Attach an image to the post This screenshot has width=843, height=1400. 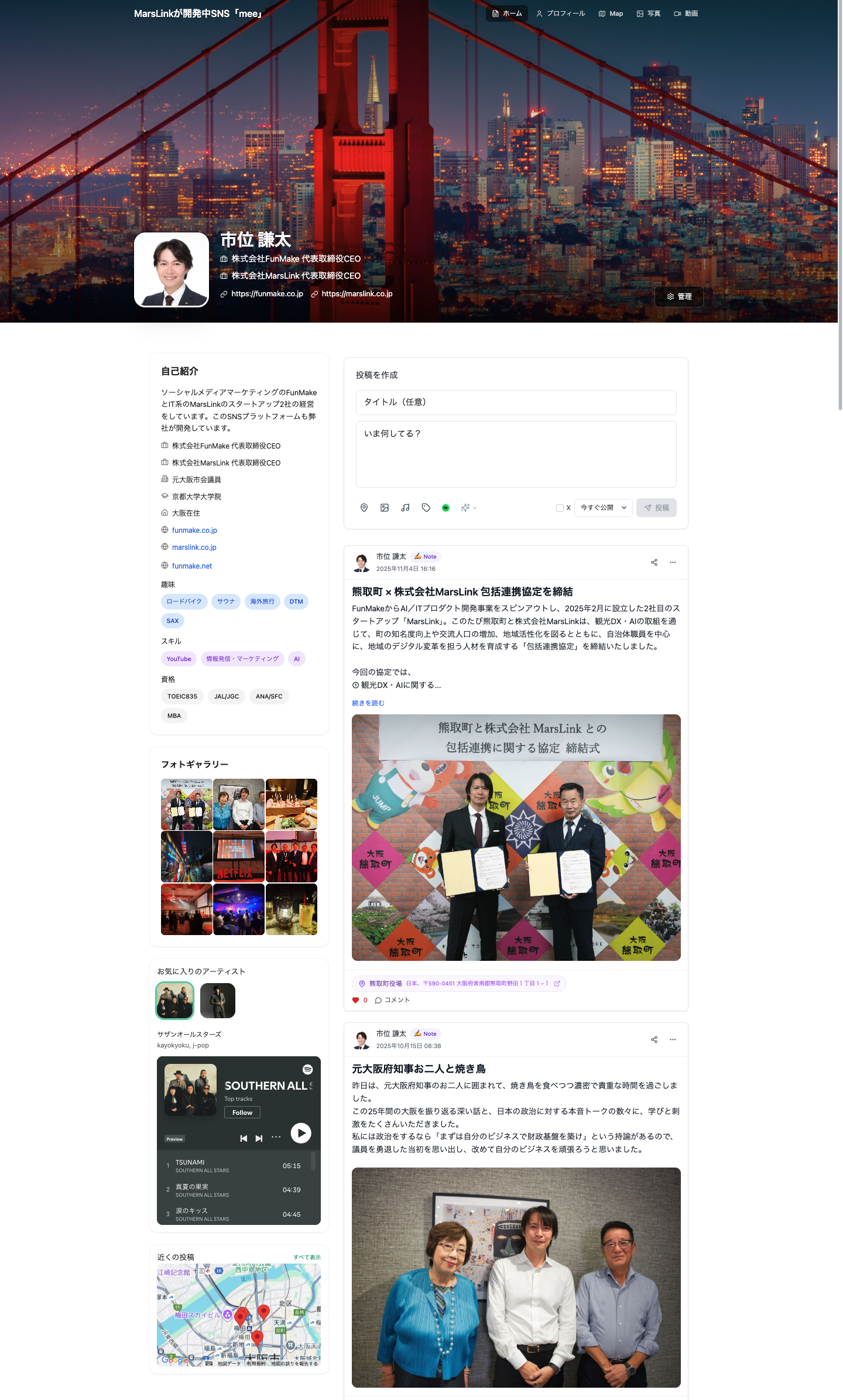(x=385, y=508)
